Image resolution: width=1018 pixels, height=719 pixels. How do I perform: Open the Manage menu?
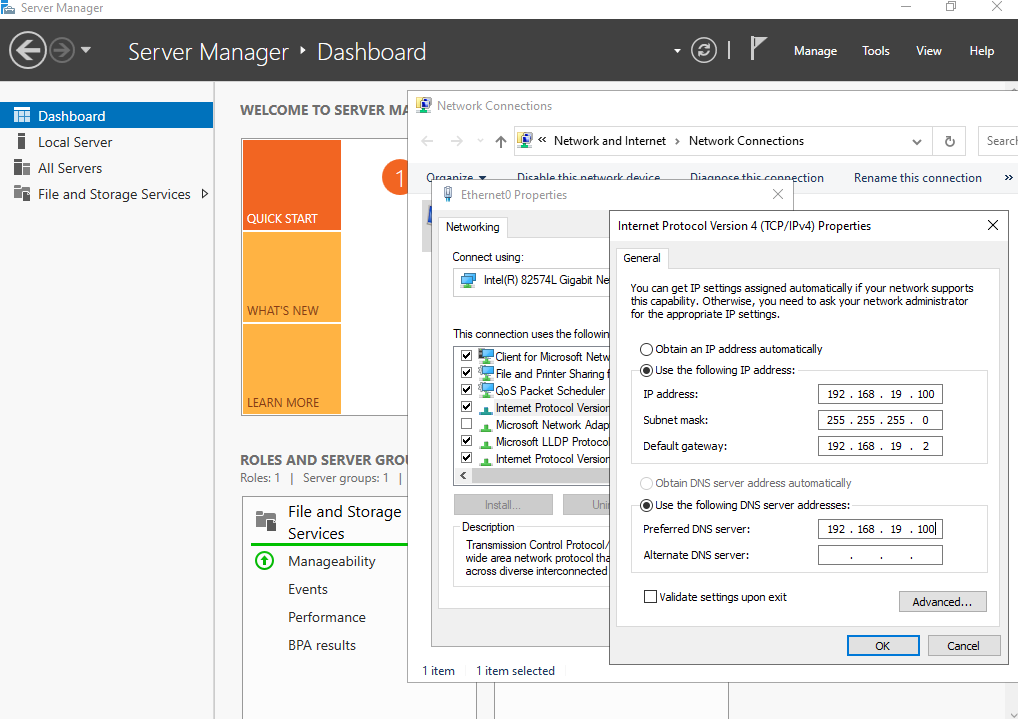coord(815,50)
